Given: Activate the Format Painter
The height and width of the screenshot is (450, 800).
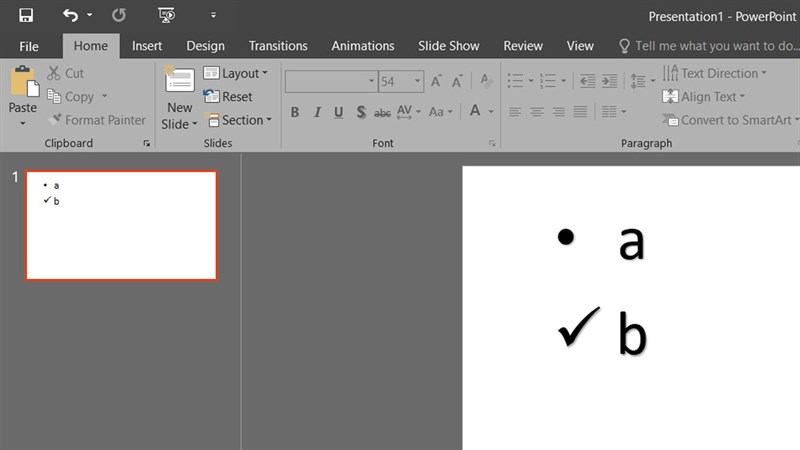Looking at the screenshot, I should click(97, 120).
